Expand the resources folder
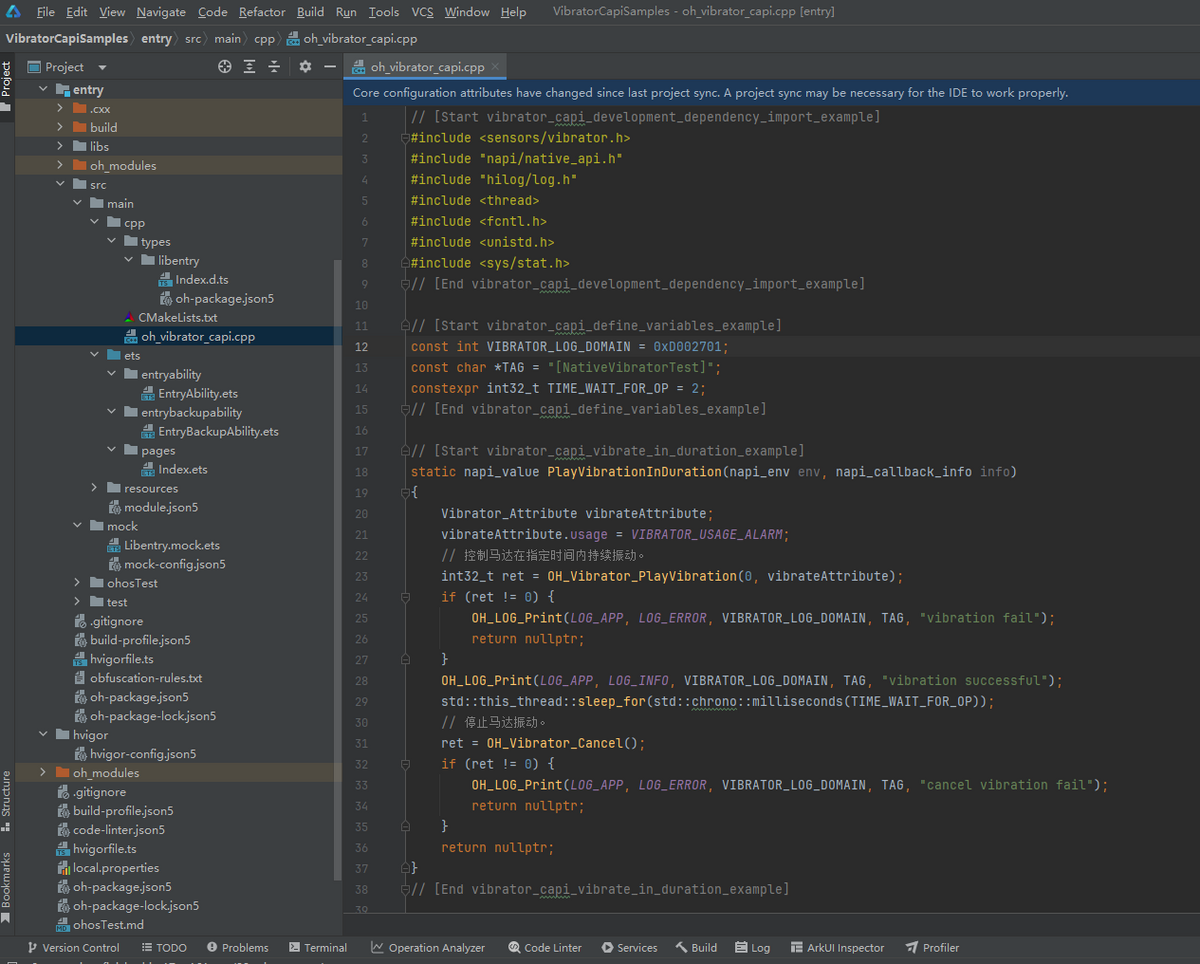 [x=95, y=488]
